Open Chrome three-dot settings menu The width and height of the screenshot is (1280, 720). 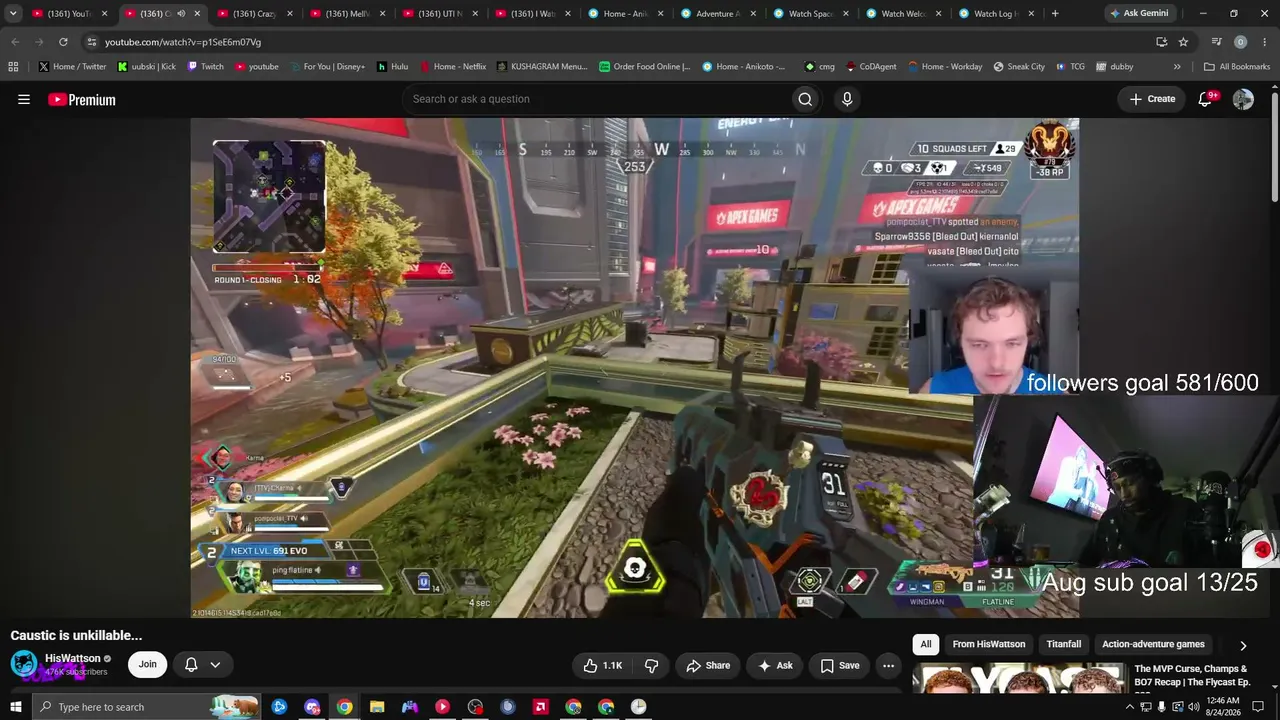tap(1265, 42)
